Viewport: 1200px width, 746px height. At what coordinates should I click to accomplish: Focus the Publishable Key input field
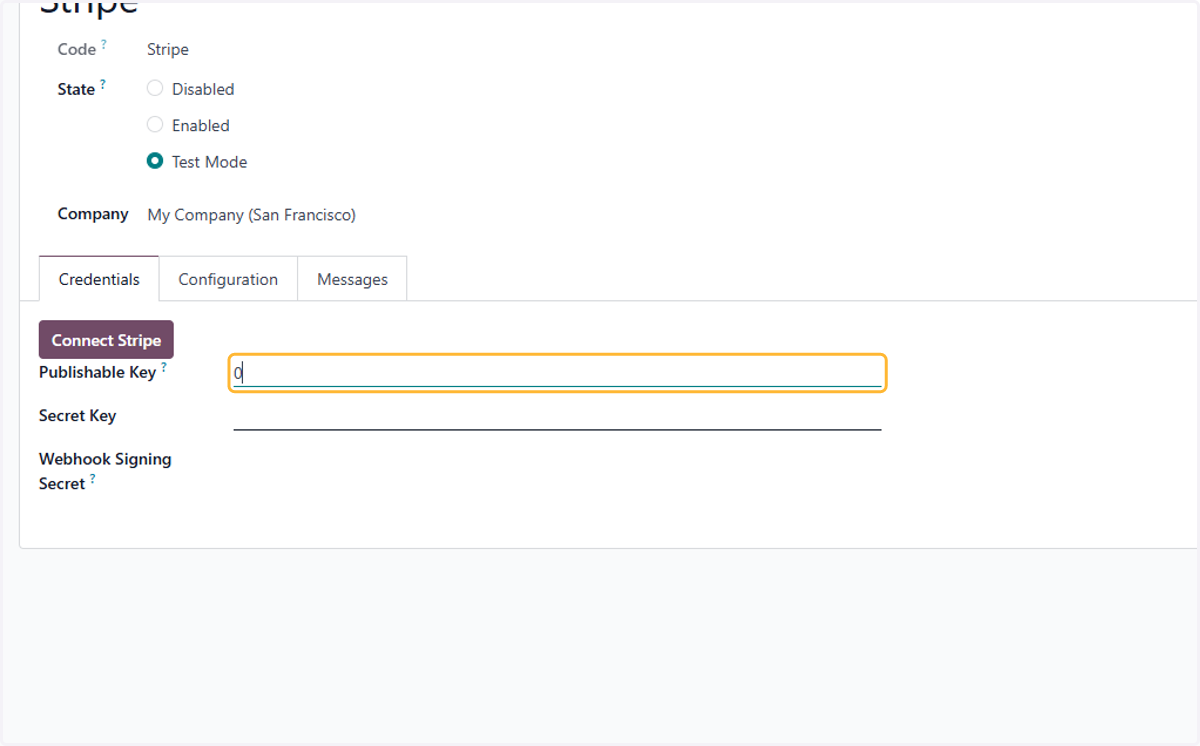(x=557, y=374)
